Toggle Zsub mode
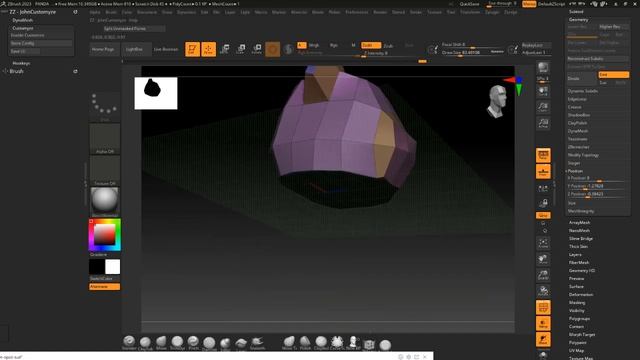 point(389,46)
